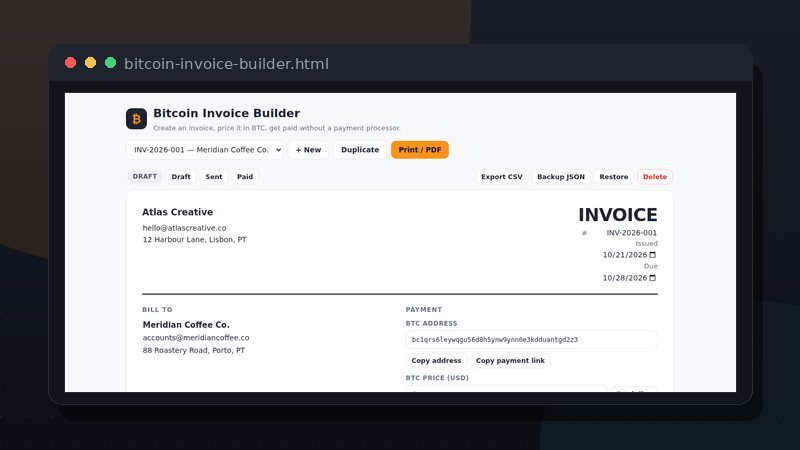The width and height of the screenshot is (800, 450).
Task: Set invoice status to Draft
Action: coord(181,177)
